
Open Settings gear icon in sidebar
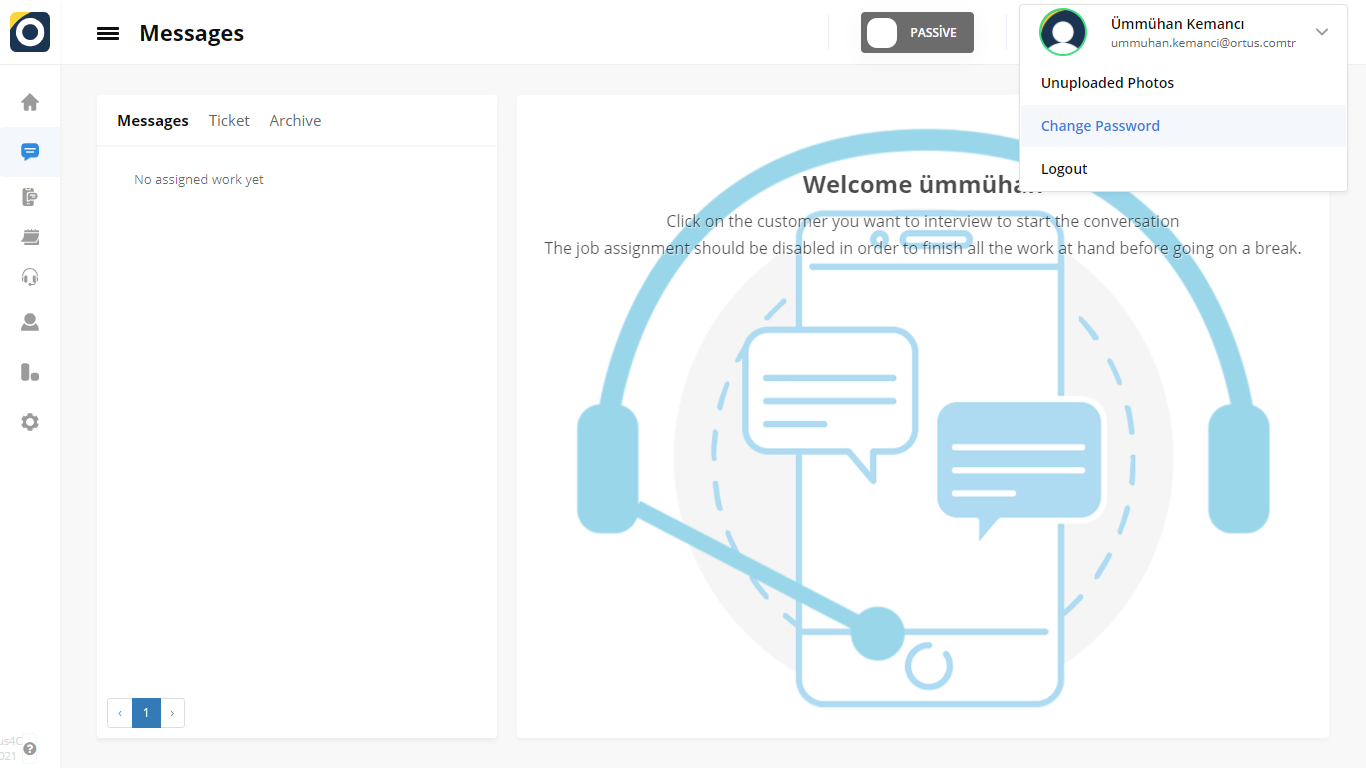(x=30, y=422)
